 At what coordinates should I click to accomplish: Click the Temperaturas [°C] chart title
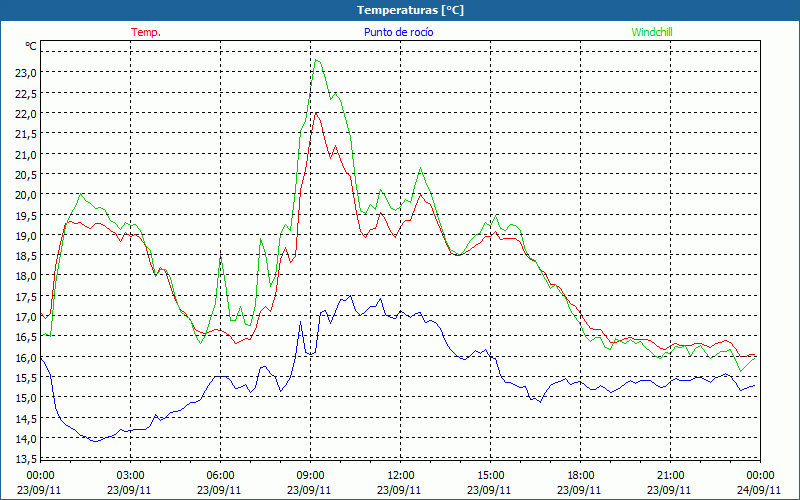point(410,10)
